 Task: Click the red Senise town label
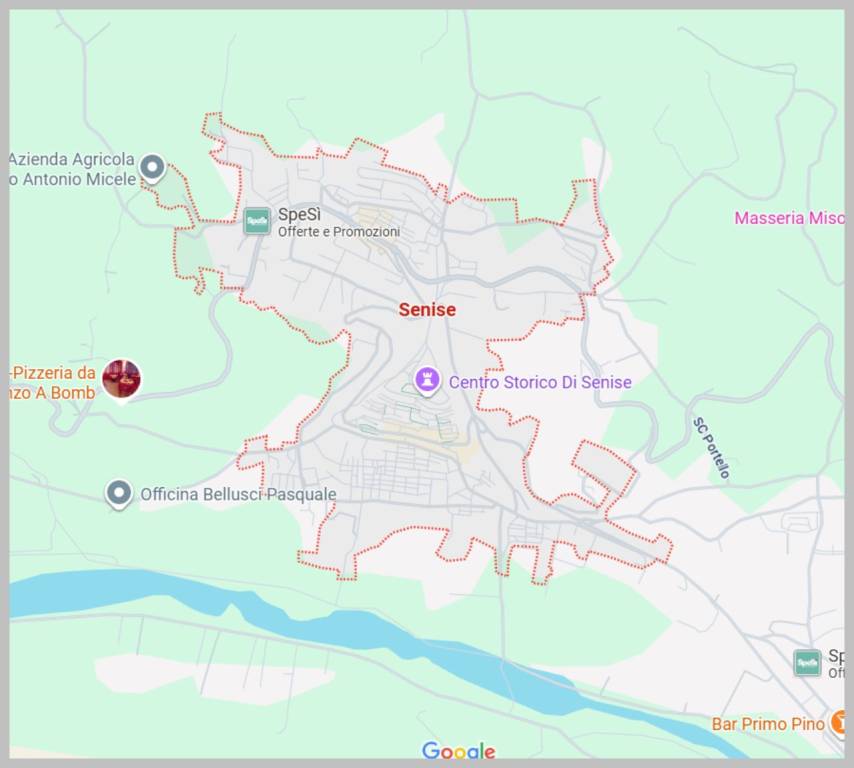[x=427, y=309]
